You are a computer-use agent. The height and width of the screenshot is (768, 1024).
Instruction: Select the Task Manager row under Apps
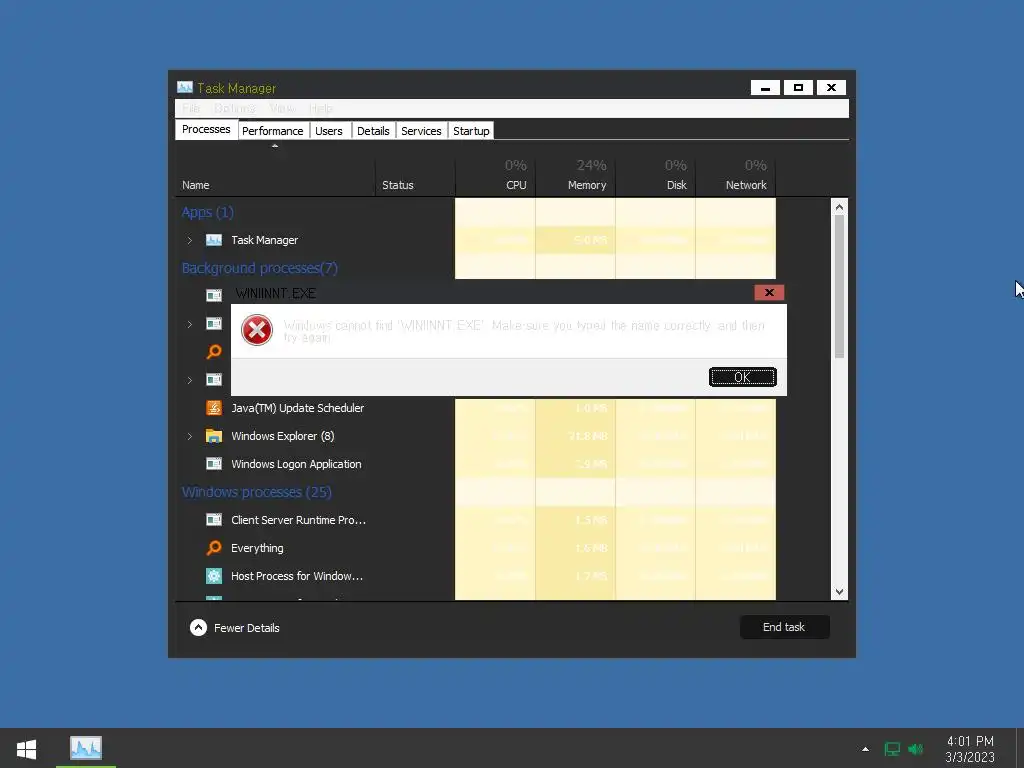pyautogui.click(x=475, y=240)
